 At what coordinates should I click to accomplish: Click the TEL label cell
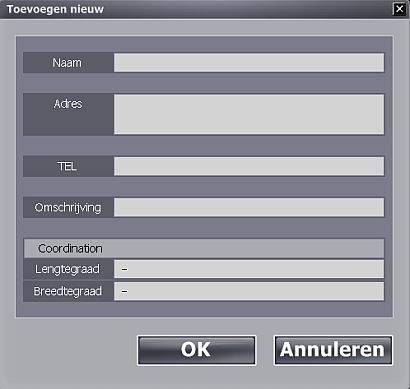[x=68, y=166]
